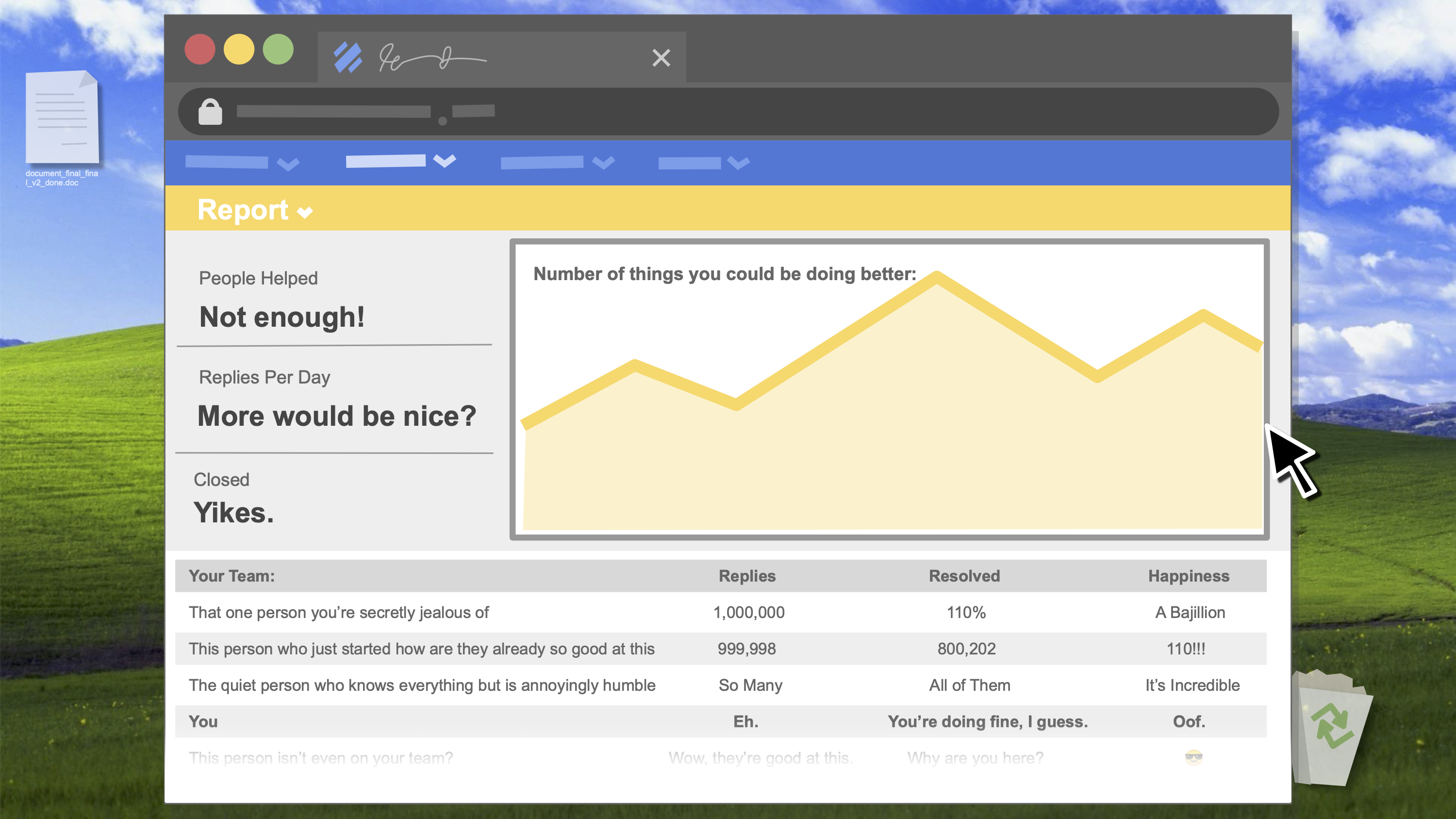Open the third blue navigation menu item
The width and height of the screenshot is (1456, 819).
click(x=542, y=162)
